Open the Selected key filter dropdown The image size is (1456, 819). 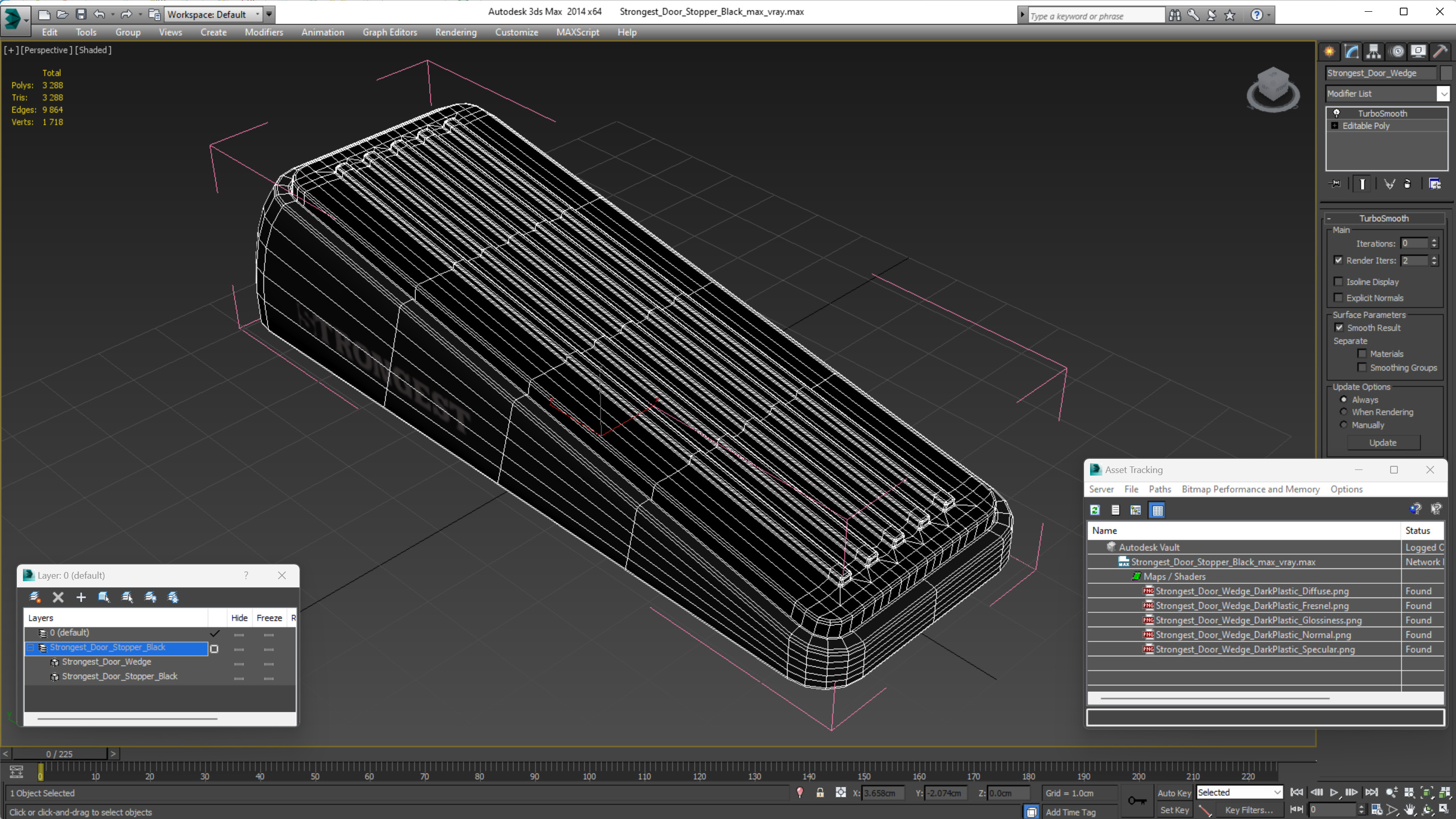[1239, 792]
